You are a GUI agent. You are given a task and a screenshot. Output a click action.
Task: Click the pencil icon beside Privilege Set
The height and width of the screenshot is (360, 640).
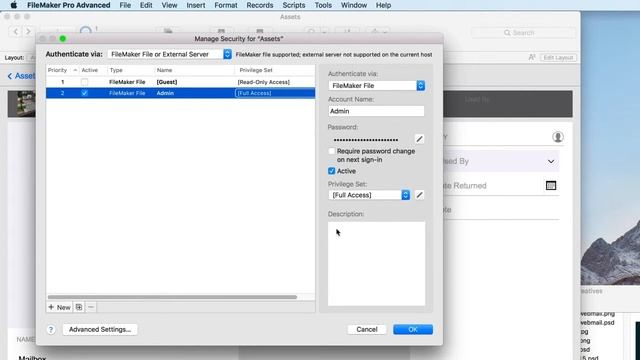coord(419,195)
